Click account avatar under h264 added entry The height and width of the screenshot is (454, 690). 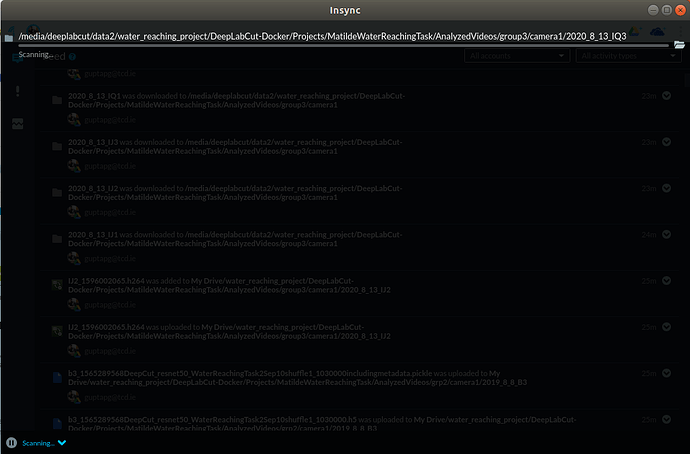[x=74, y=304]
